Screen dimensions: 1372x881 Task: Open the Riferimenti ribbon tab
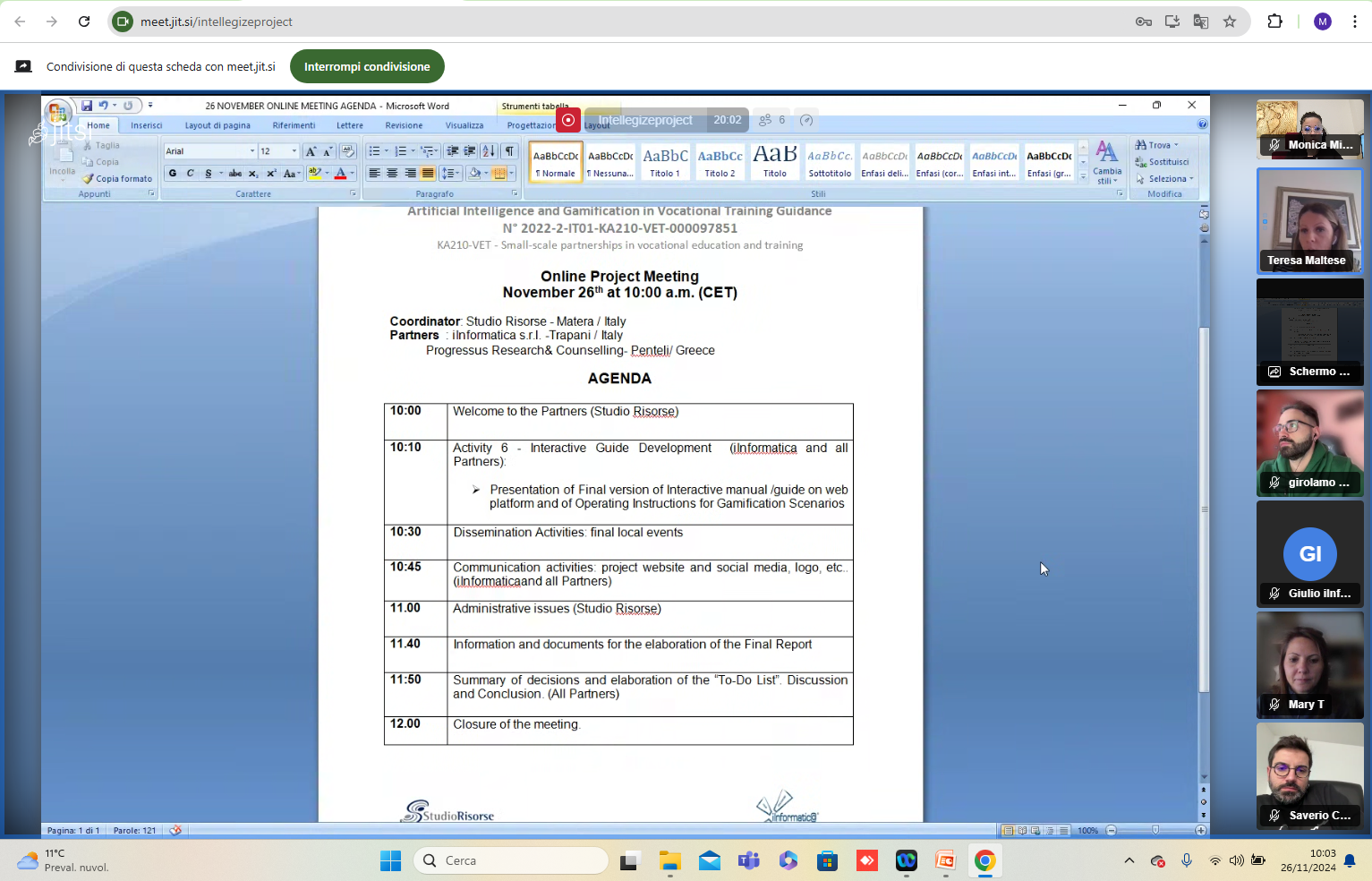(x=294, y=125)
